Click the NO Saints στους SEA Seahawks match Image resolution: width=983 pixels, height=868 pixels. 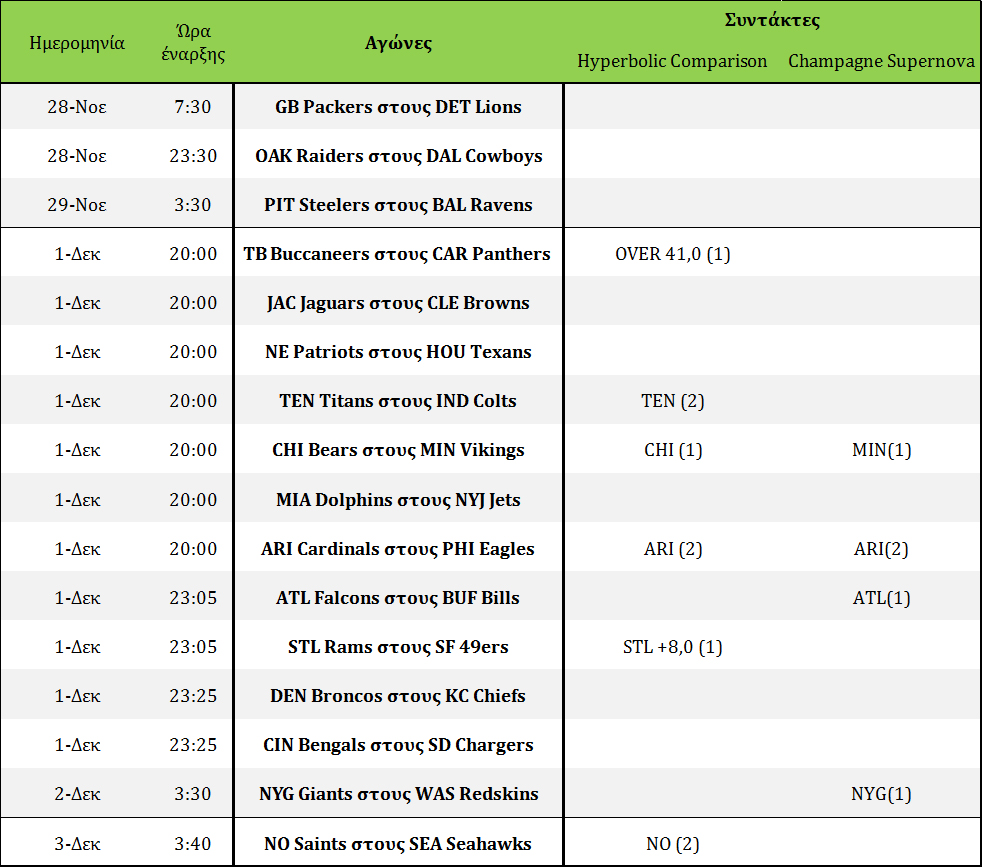coord(398,844)
